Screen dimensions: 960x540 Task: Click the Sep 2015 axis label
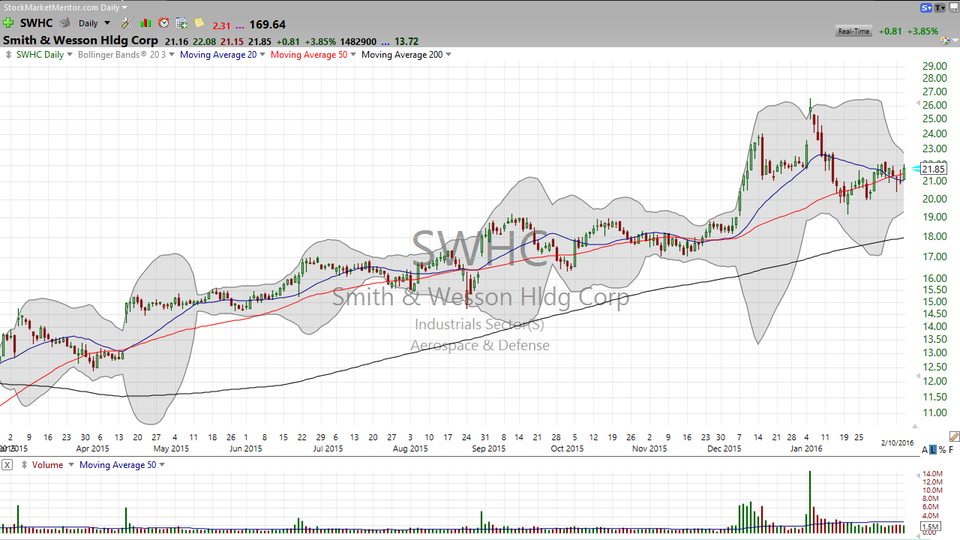tap(489, 449)
